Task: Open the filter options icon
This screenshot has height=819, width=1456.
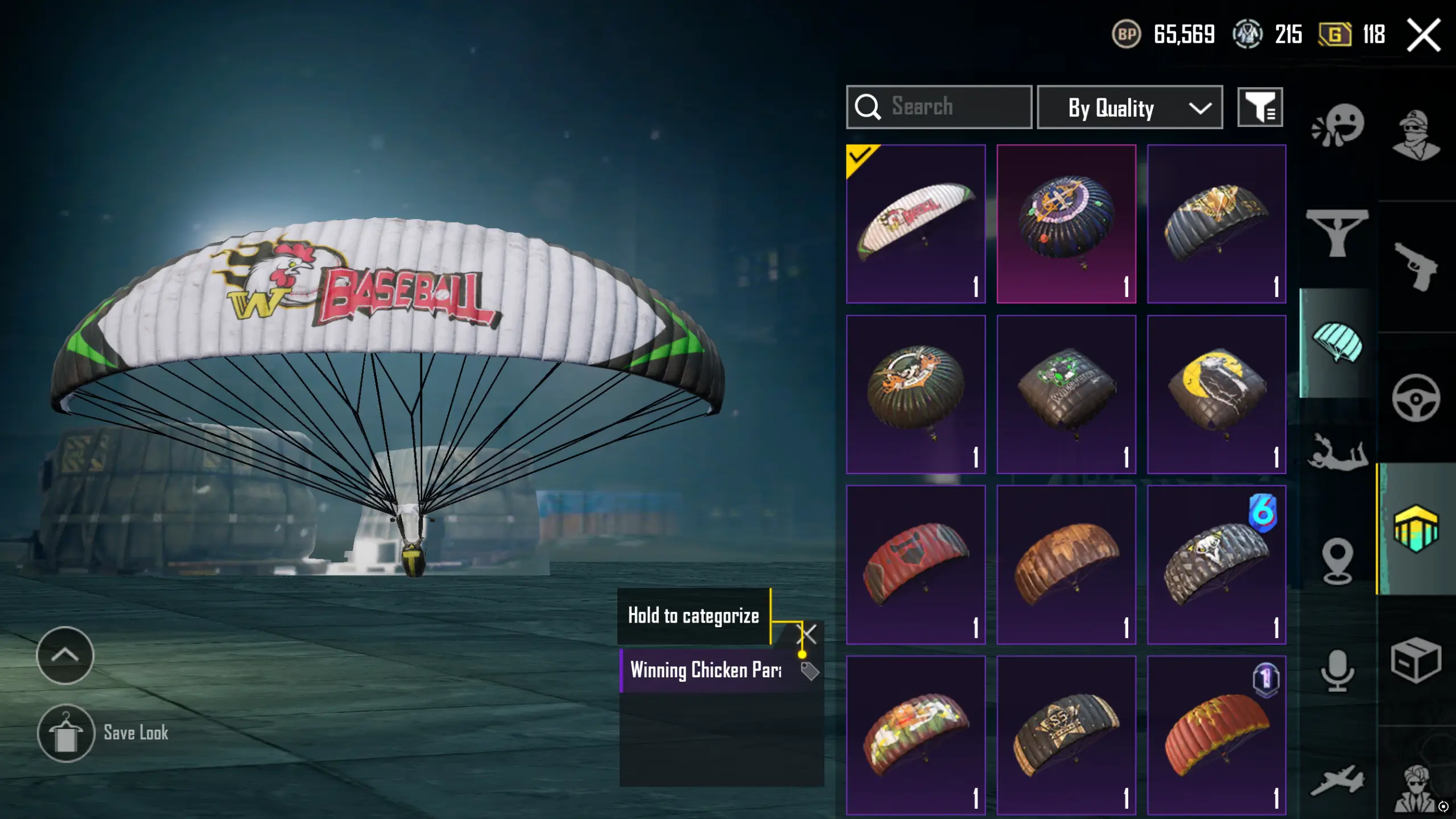Action: [x=1260, y=108]
